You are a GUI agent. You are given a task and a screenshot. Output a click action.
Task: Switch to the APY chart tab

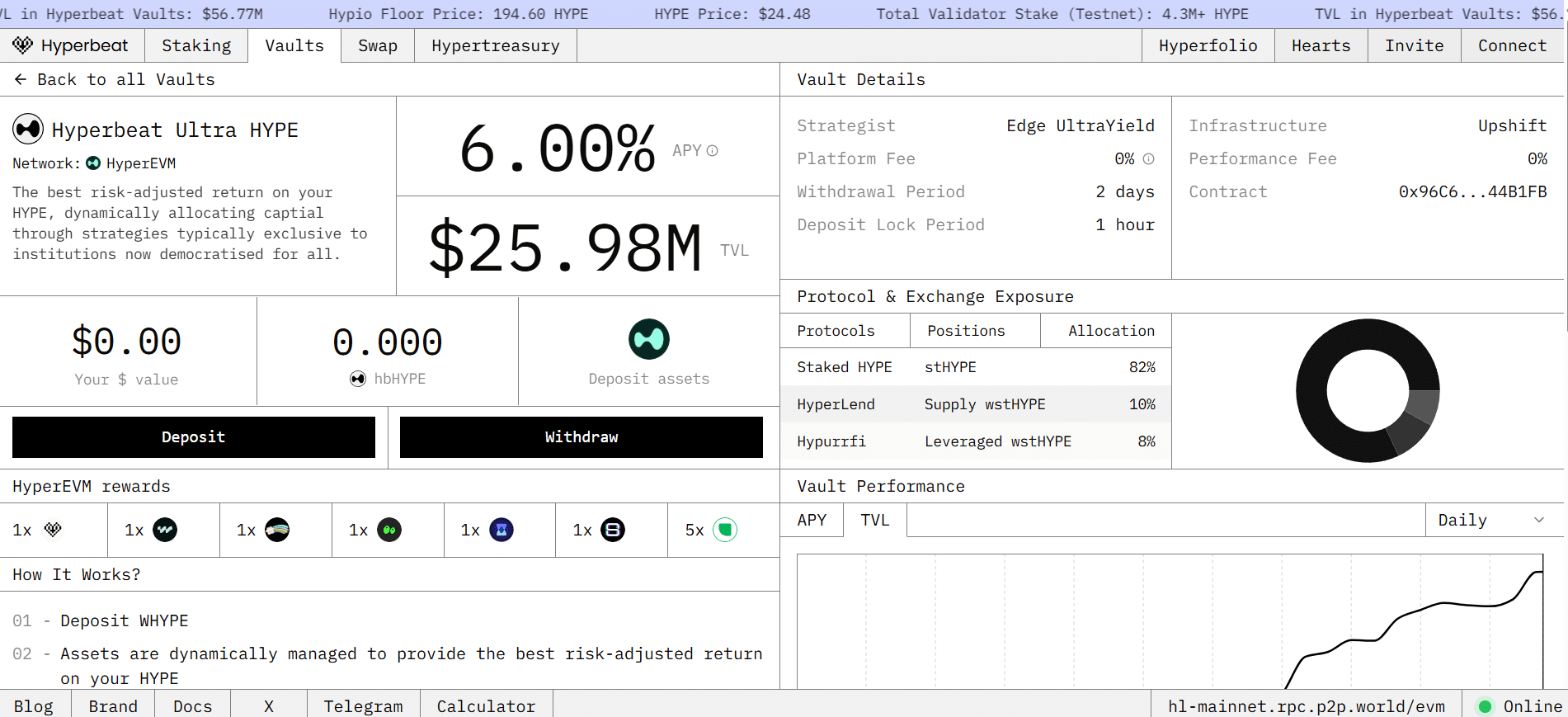(x=812, y=520)
